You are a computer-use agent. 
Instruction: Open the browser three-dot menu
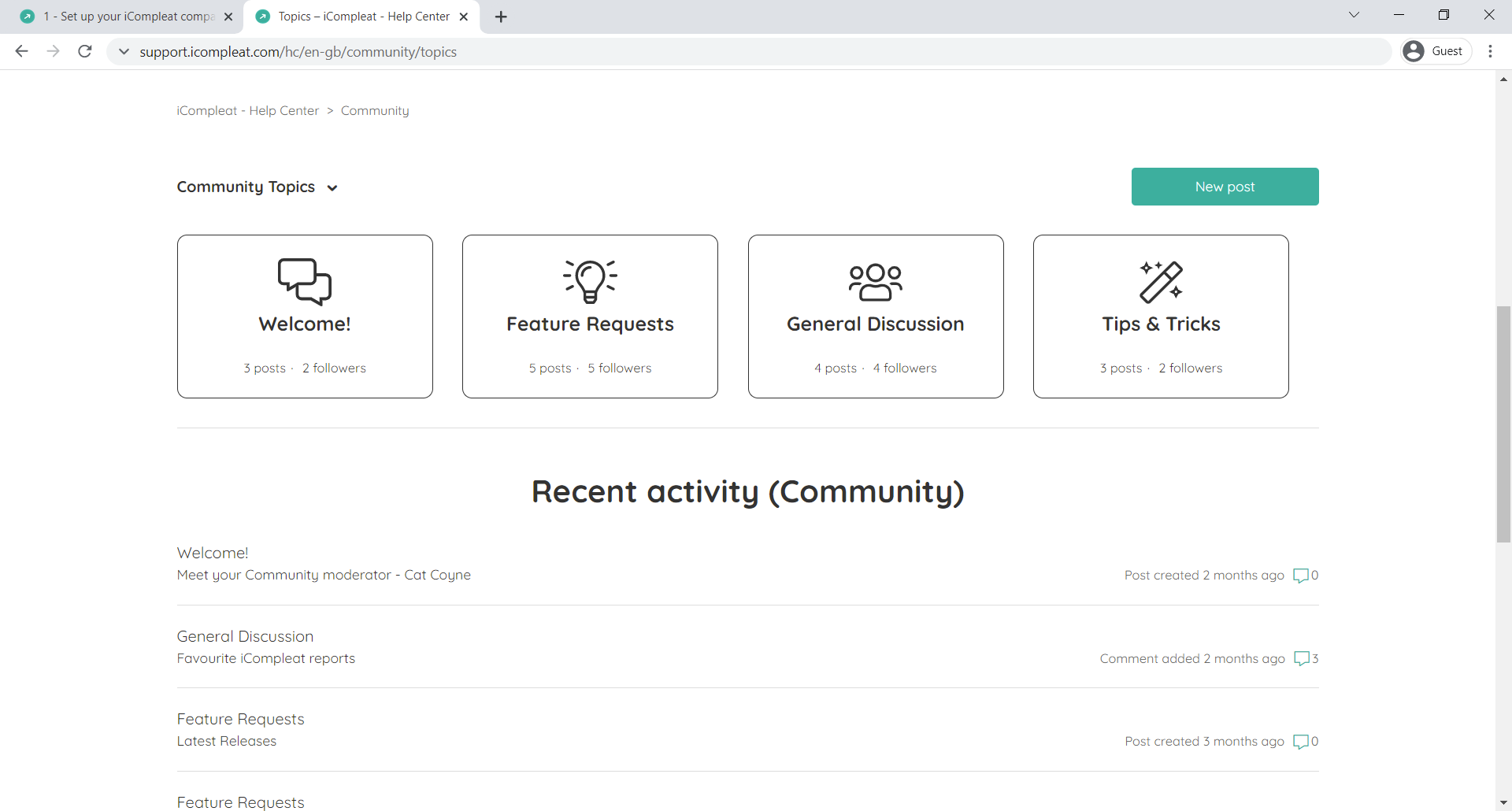click(1490, 51)
